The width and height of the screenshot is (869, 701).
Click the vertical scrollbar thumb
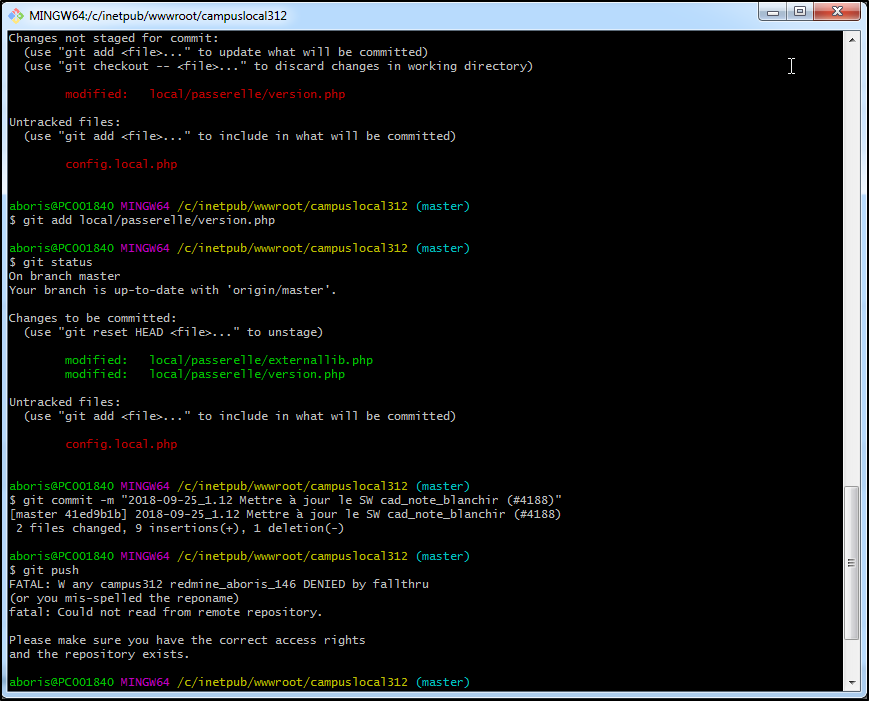coord(852,562)
